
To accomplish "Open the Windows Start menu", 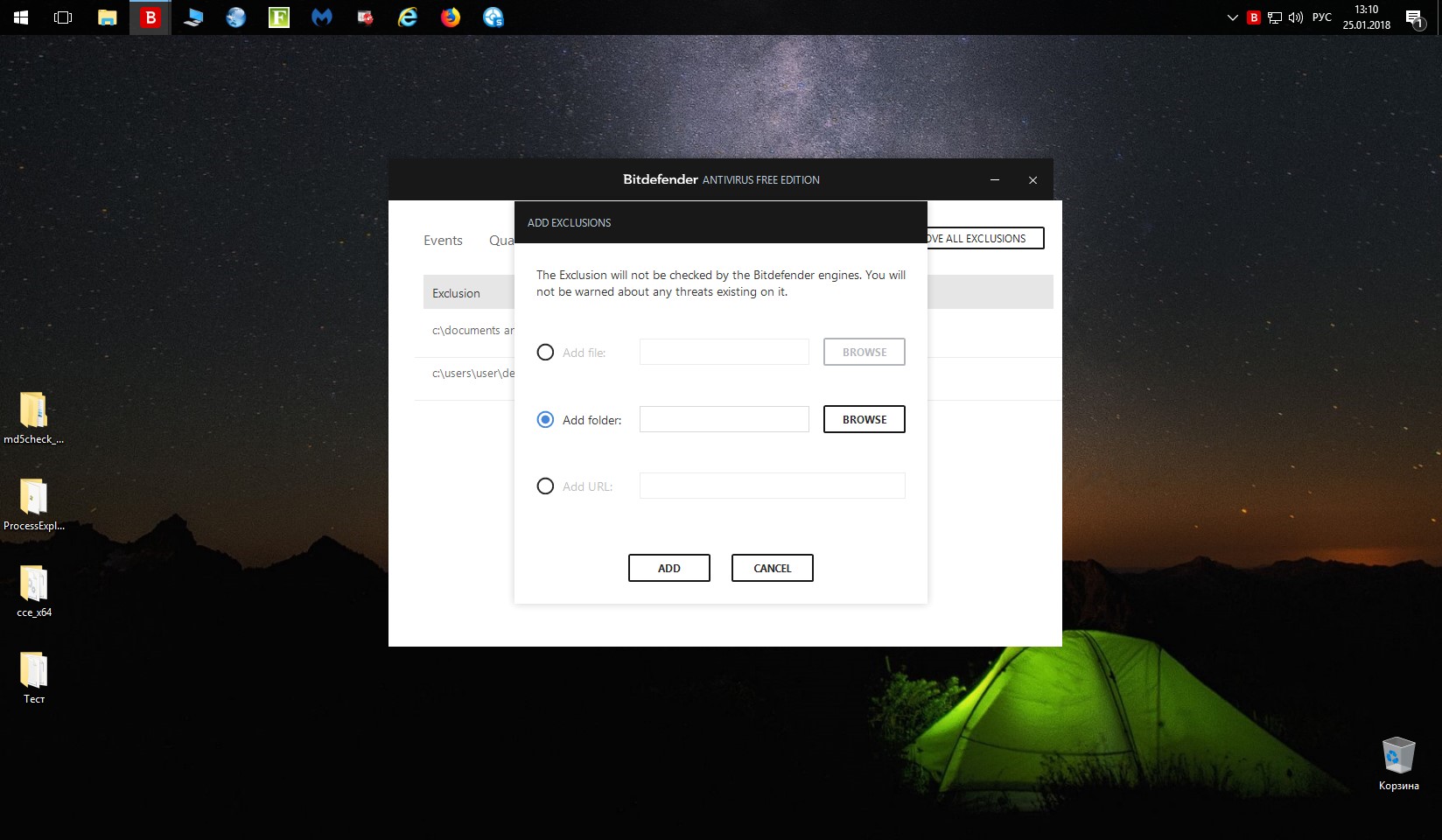I will pos(21,17).
